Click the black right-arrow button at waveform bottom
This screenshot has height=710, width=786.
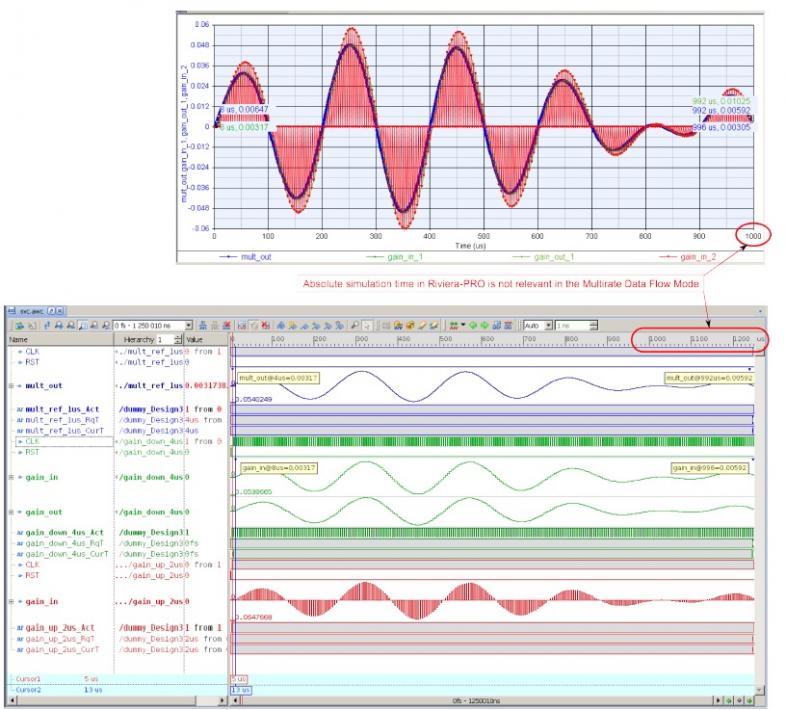click(x=718, y=700)
